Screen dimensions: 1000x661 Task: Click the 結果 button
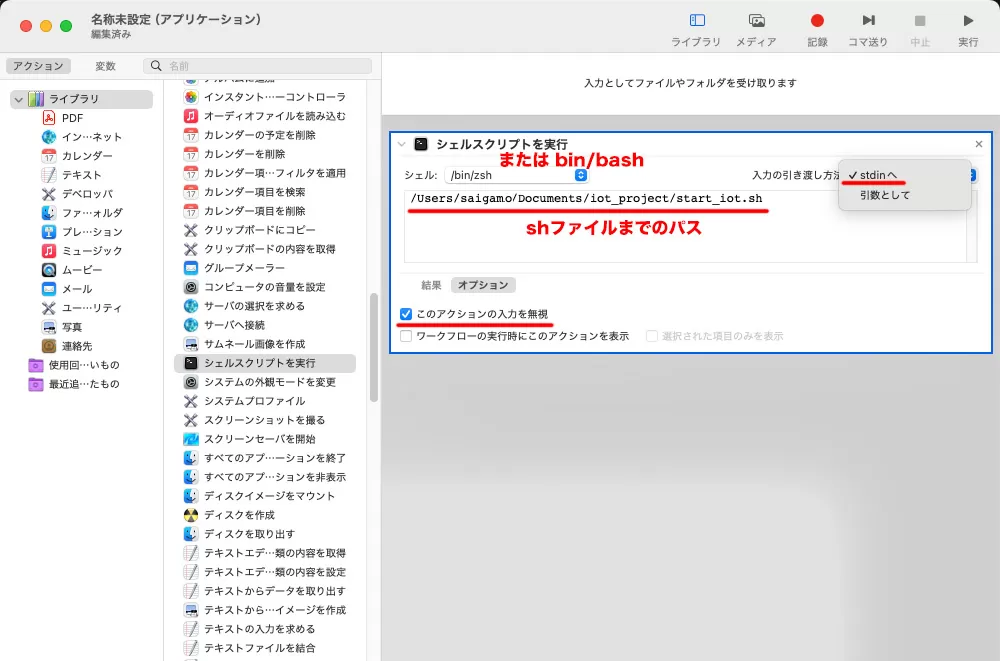431,284
